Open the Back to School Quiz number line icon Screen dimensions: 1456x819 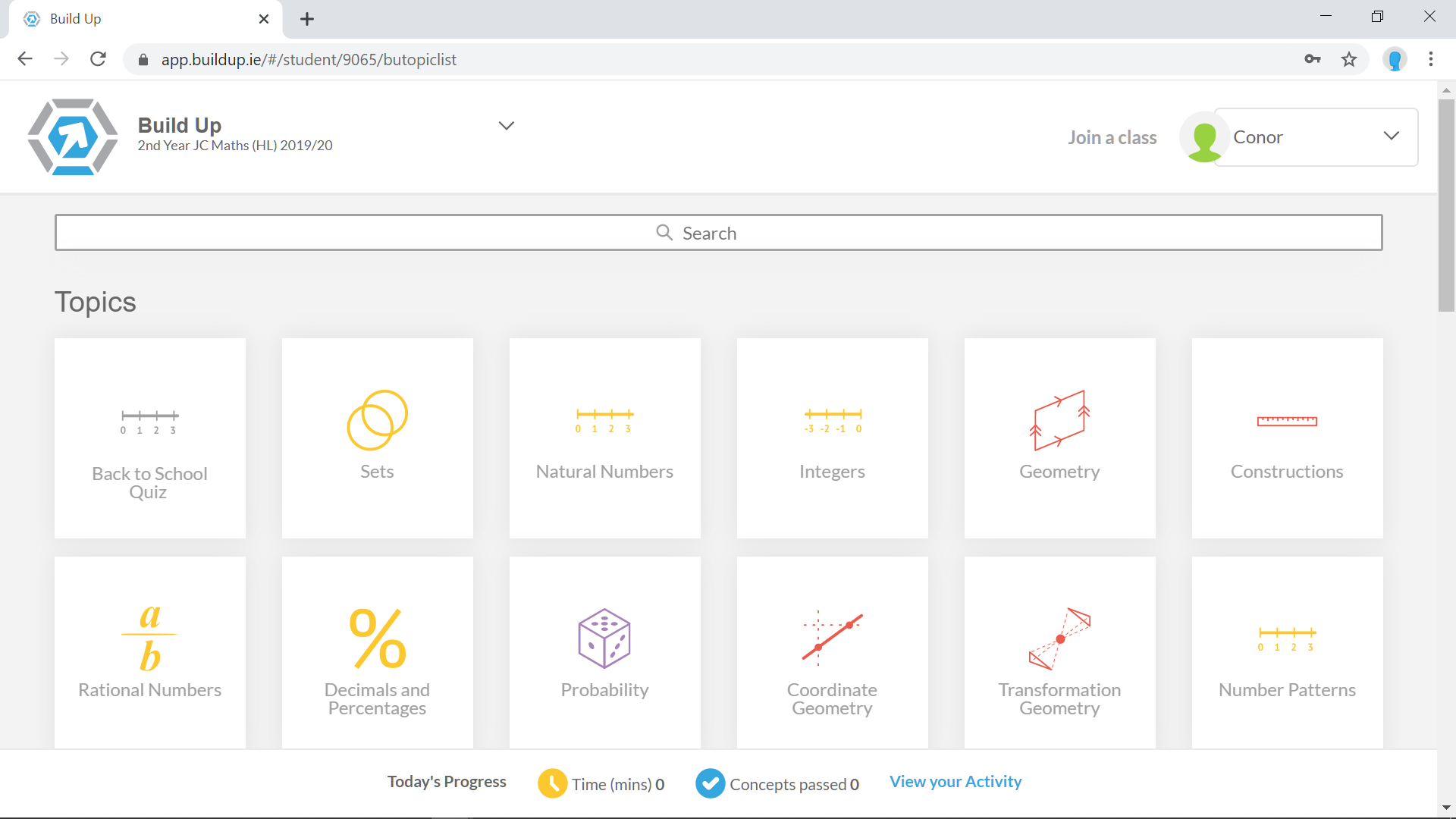tap(150, 421)
